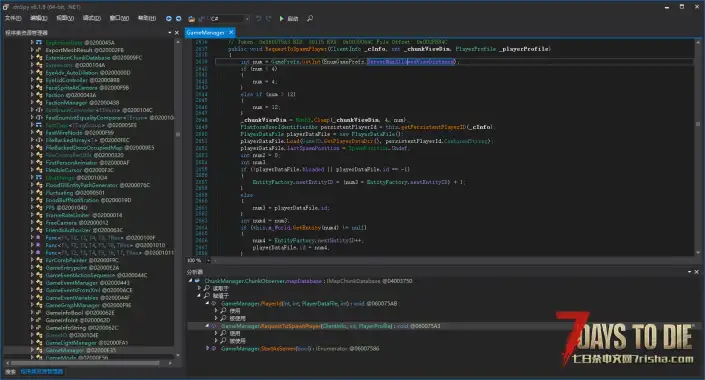Select GameLightManager in the assembly tree
705x380 pixels.
(x=86, y=343)
